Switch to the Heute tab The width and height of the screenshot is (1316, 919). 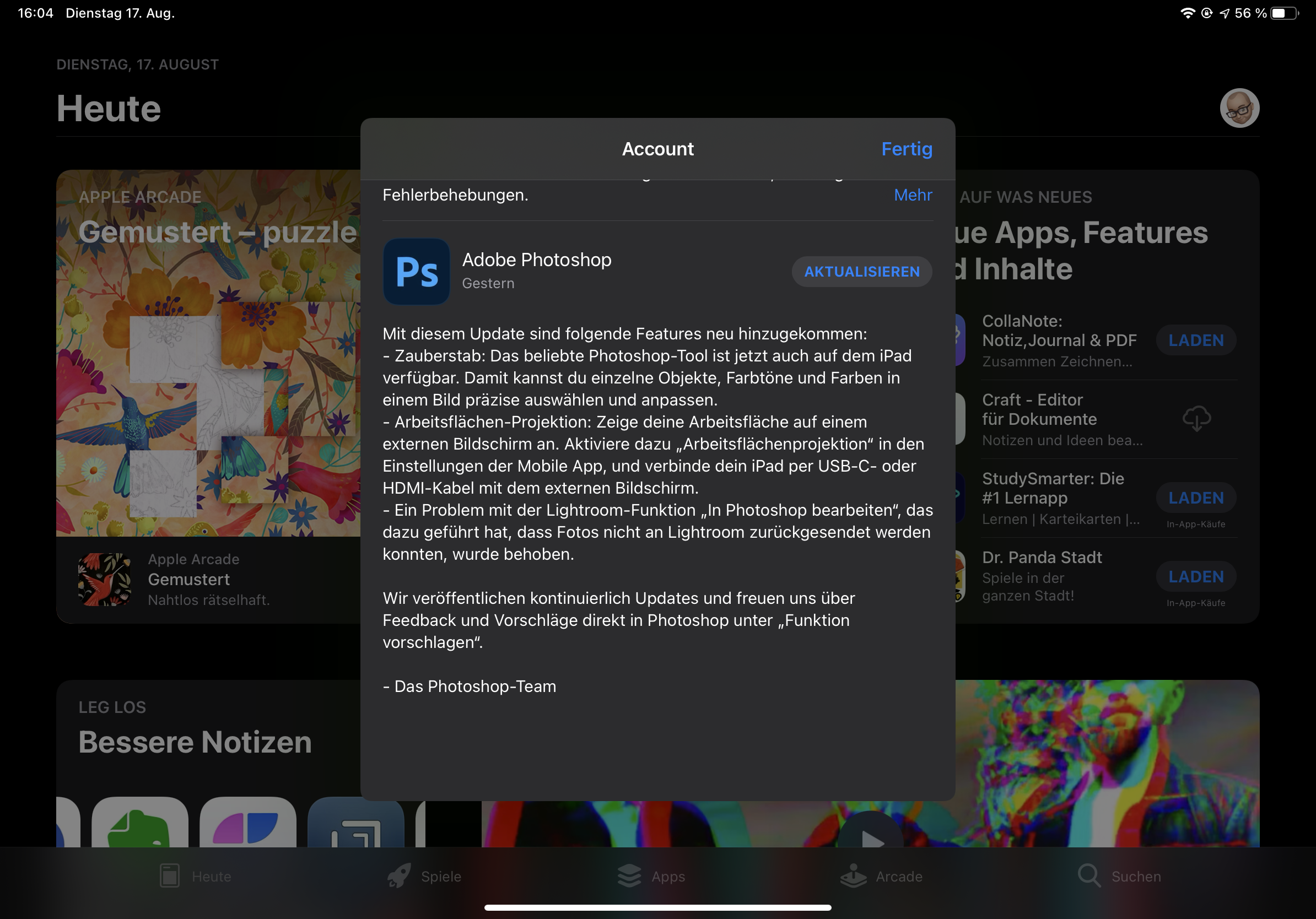point(196,876)
